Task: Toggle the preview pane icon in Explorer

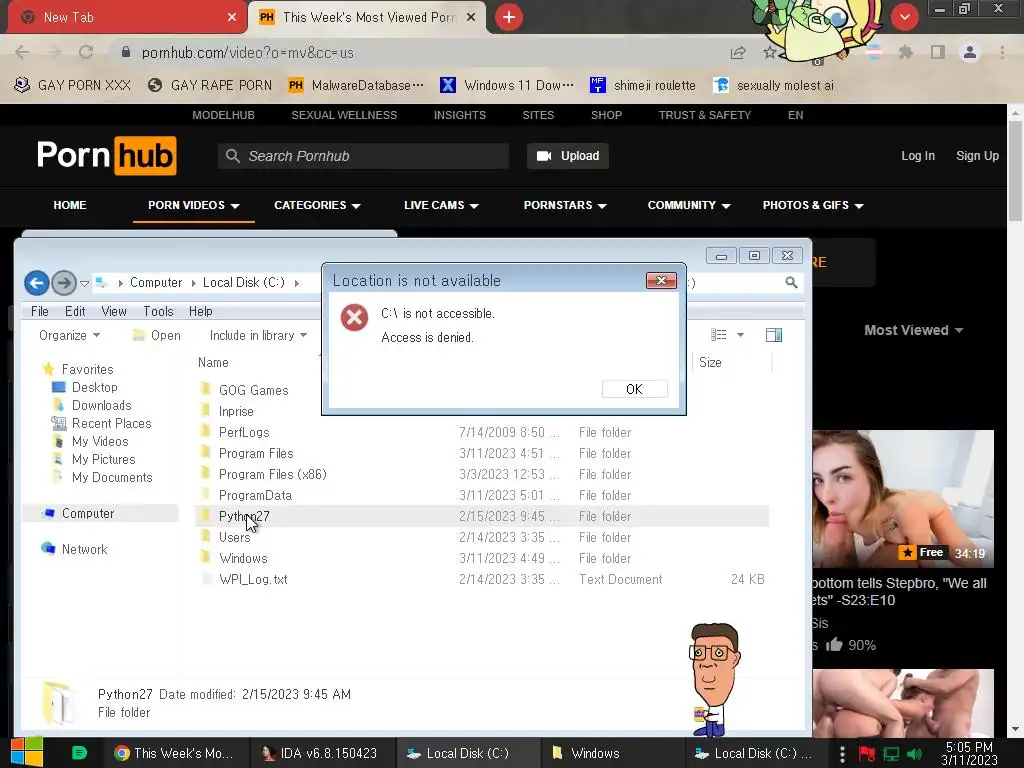Action: coord(774,335)
